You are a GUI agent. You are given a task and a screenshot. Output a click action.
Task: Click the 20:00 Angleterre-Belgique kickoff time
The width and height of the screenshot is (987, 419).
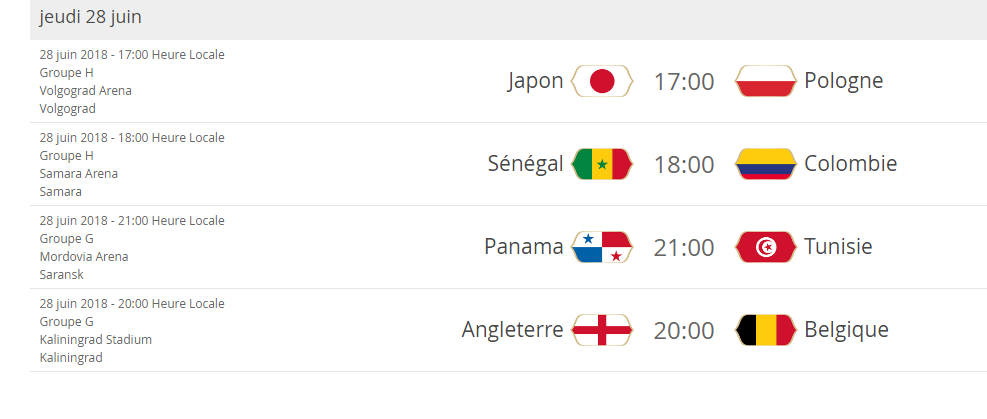pyautogui.click(x=684, y=331)
